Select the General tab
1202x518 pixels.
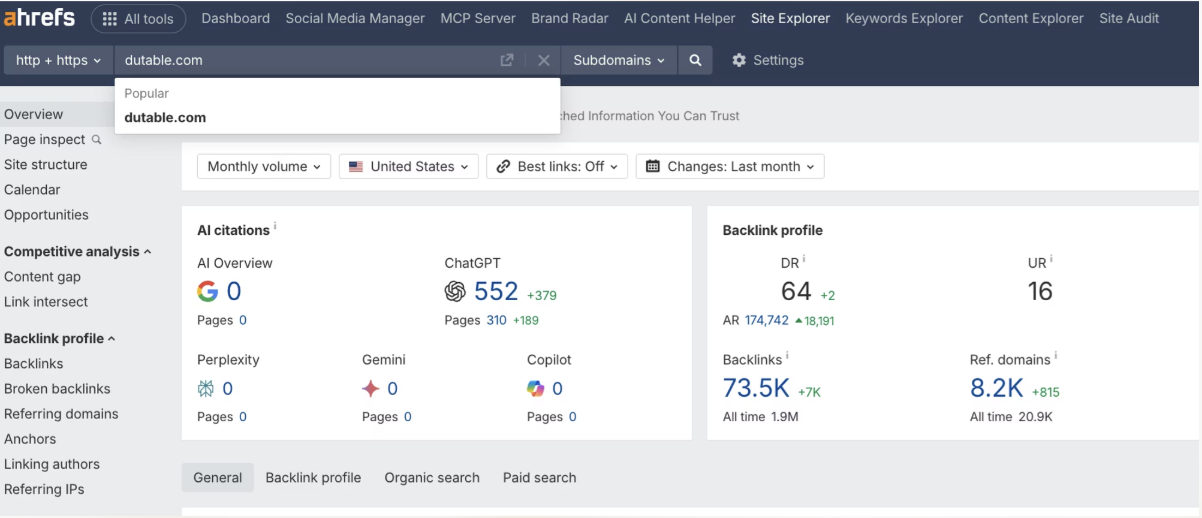218,478
